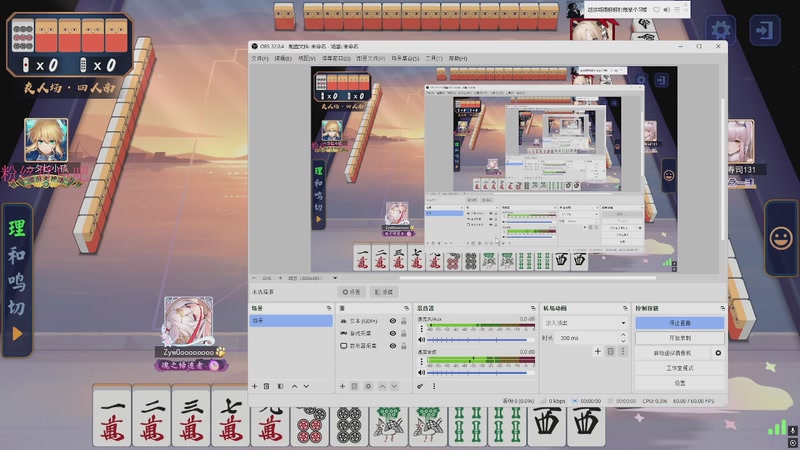The image size is (800, 450).
Task: Delete selected source with trash icon
Action: [x=355, y=386]
